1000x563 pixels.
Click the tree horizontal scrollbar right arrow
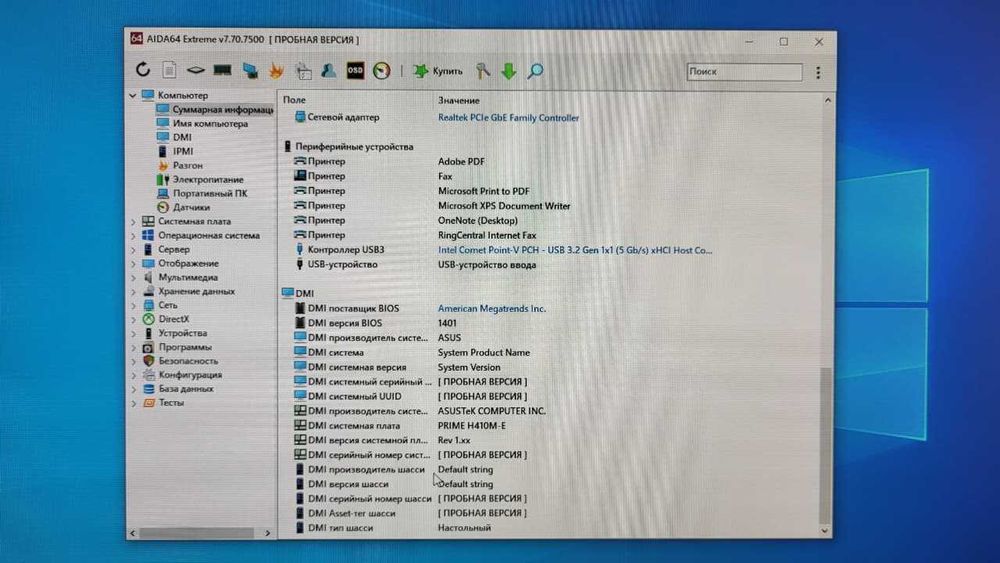[267, 533]
